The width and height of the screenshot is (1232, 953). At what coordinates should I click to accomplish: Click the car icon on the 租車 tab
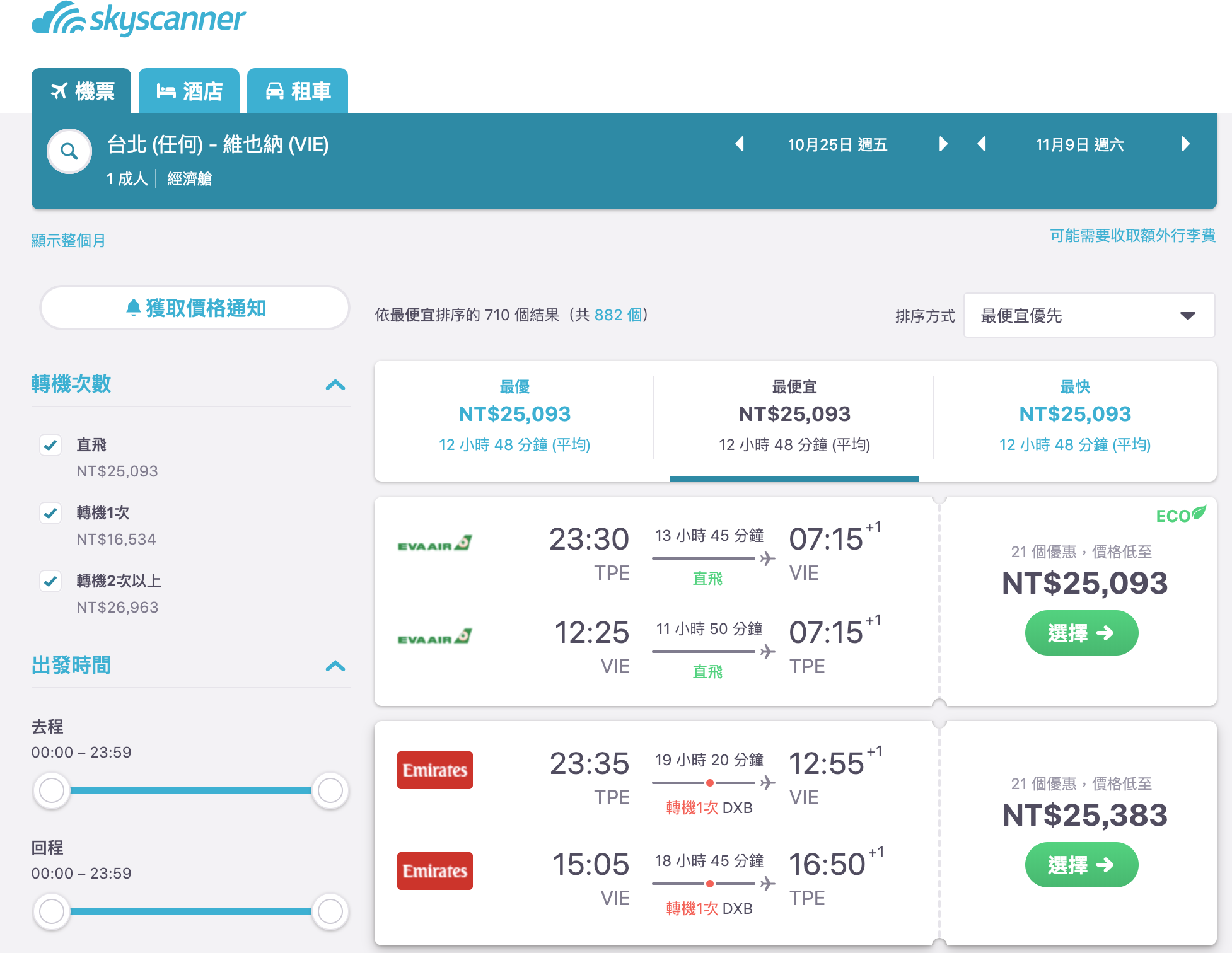pyautogui.click(x=276, y=91)
